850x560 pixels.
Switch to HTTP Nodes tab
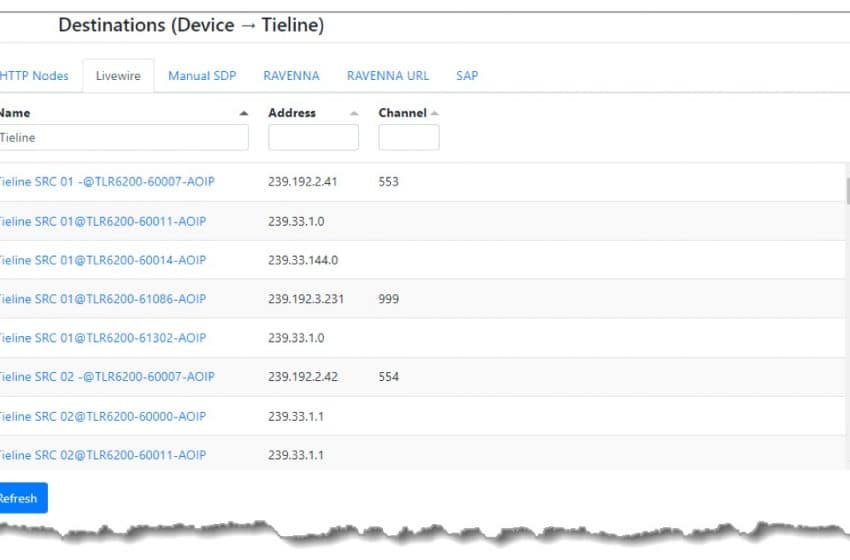coord(35,76)
